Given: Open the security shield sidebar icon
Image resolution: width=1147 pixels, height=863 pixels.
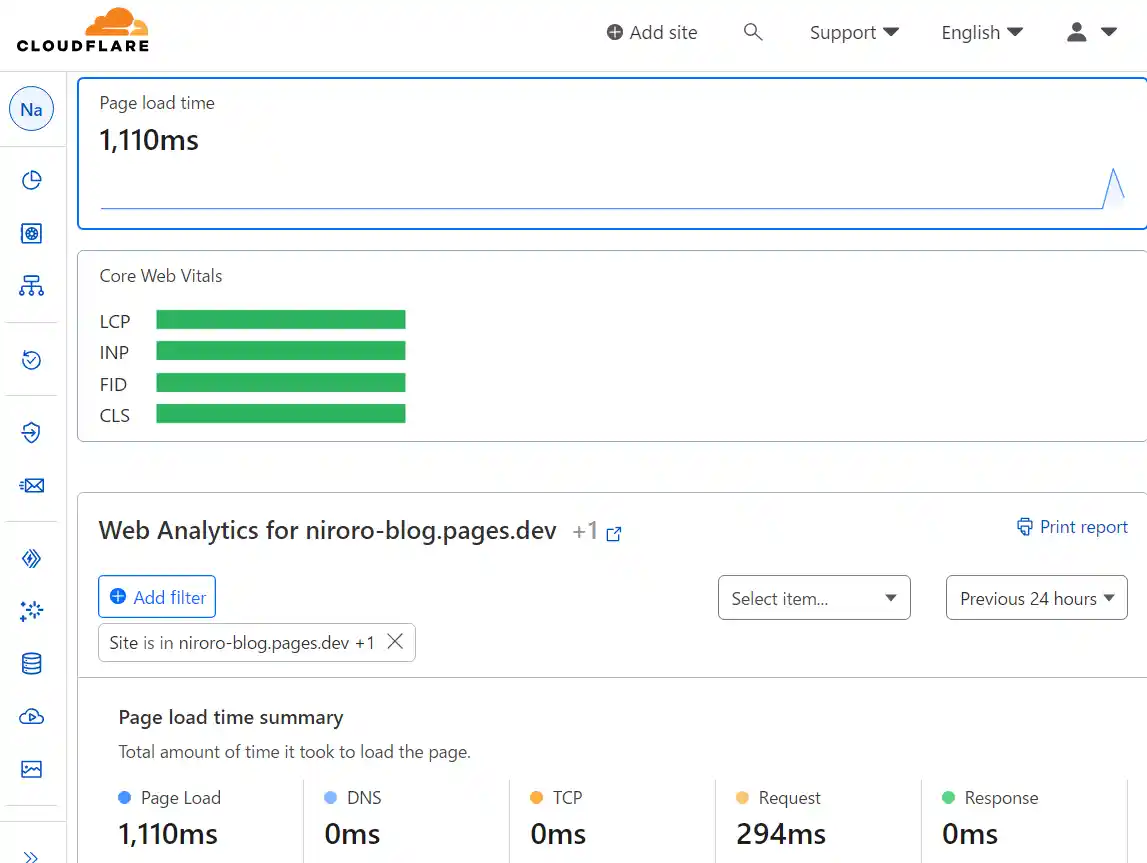Looking at the screenshot, I should [31, 433].
